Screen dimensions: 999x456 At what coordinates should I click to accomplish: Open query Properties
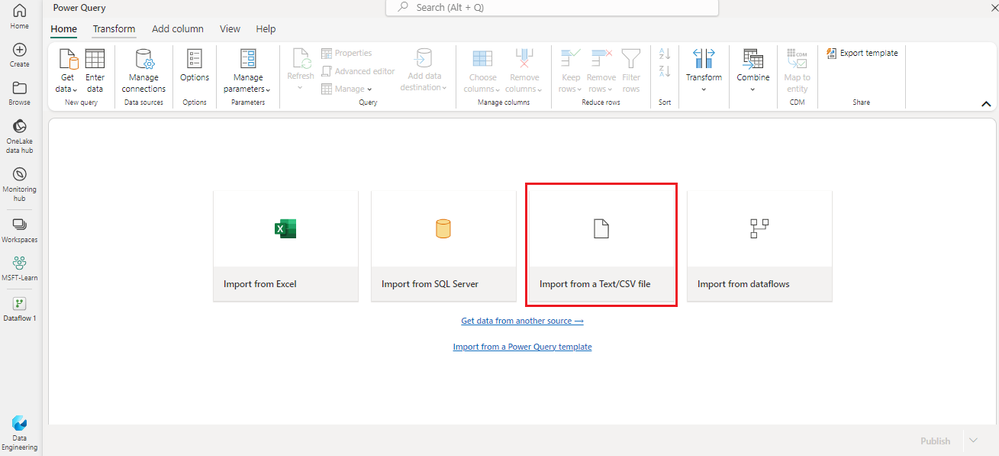347,53
